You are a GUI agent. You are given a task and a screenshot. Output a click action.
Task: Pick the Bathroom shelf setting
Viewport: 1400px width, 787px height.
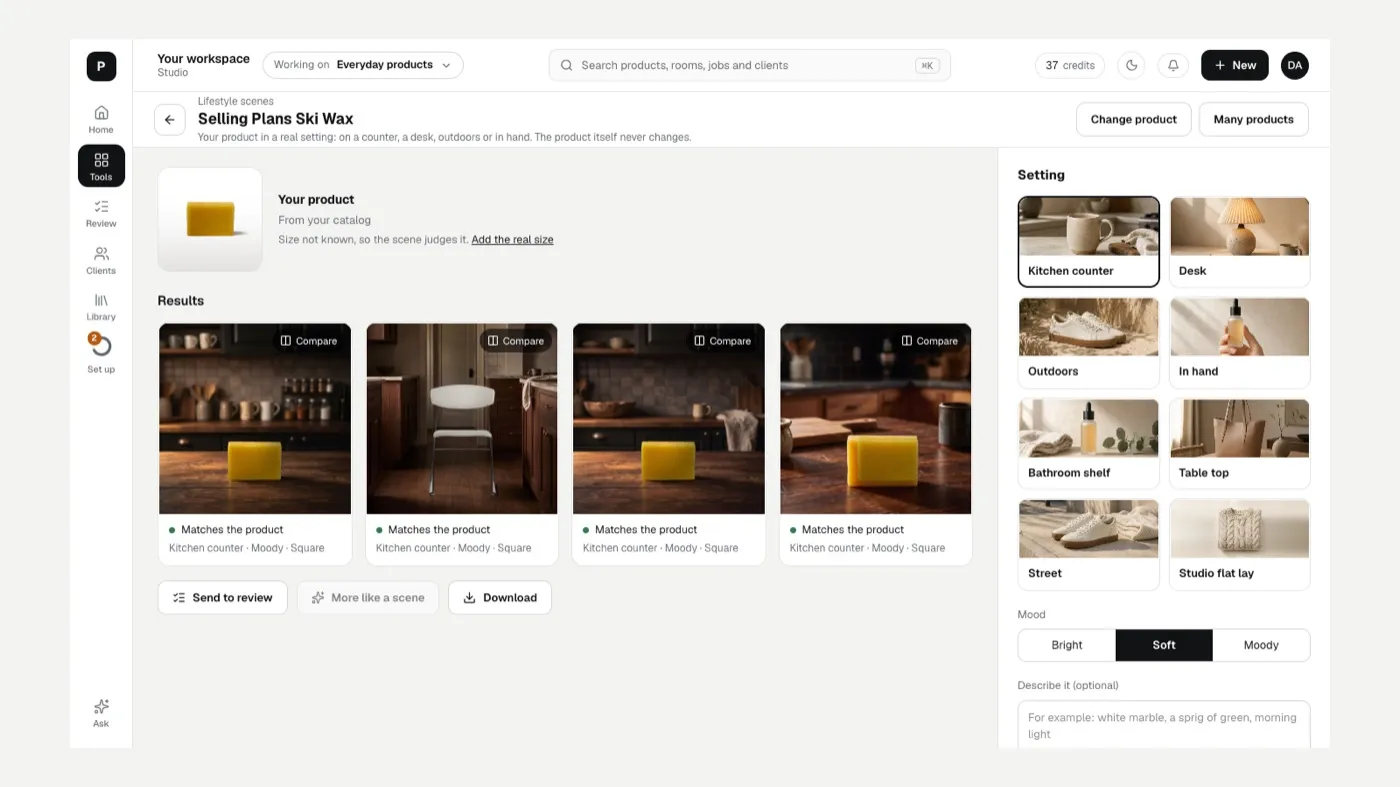(1089, 444)
